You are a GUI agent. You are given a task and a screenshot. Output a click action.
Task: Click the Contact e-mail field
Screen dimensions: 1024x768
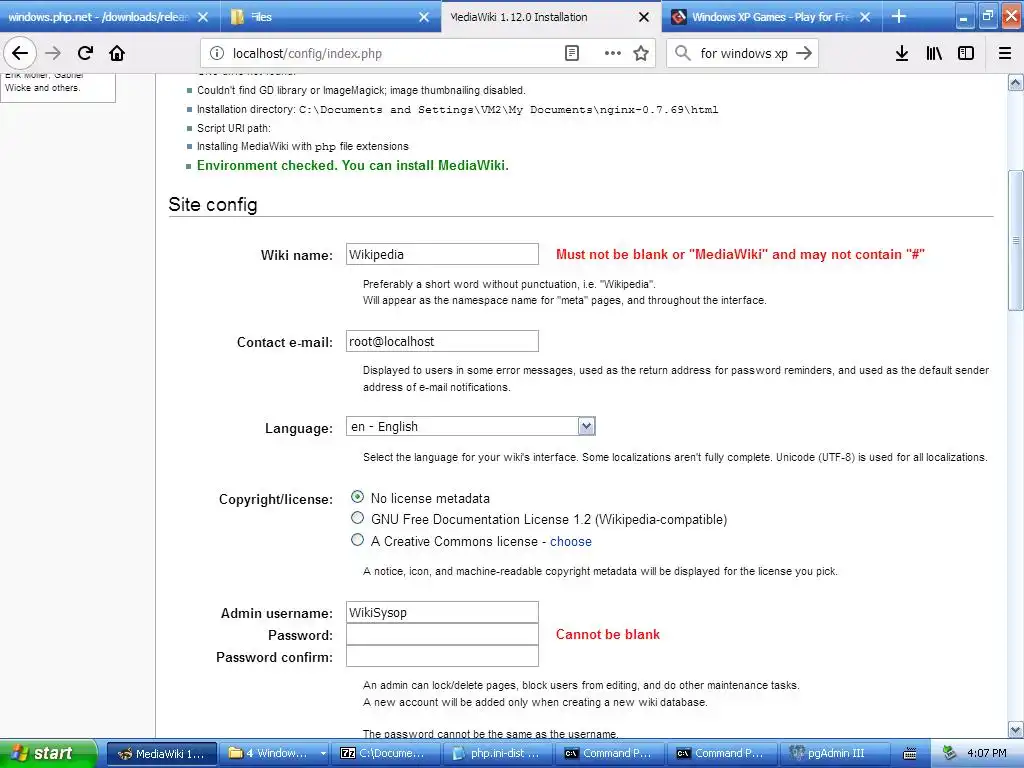point(442,341)
